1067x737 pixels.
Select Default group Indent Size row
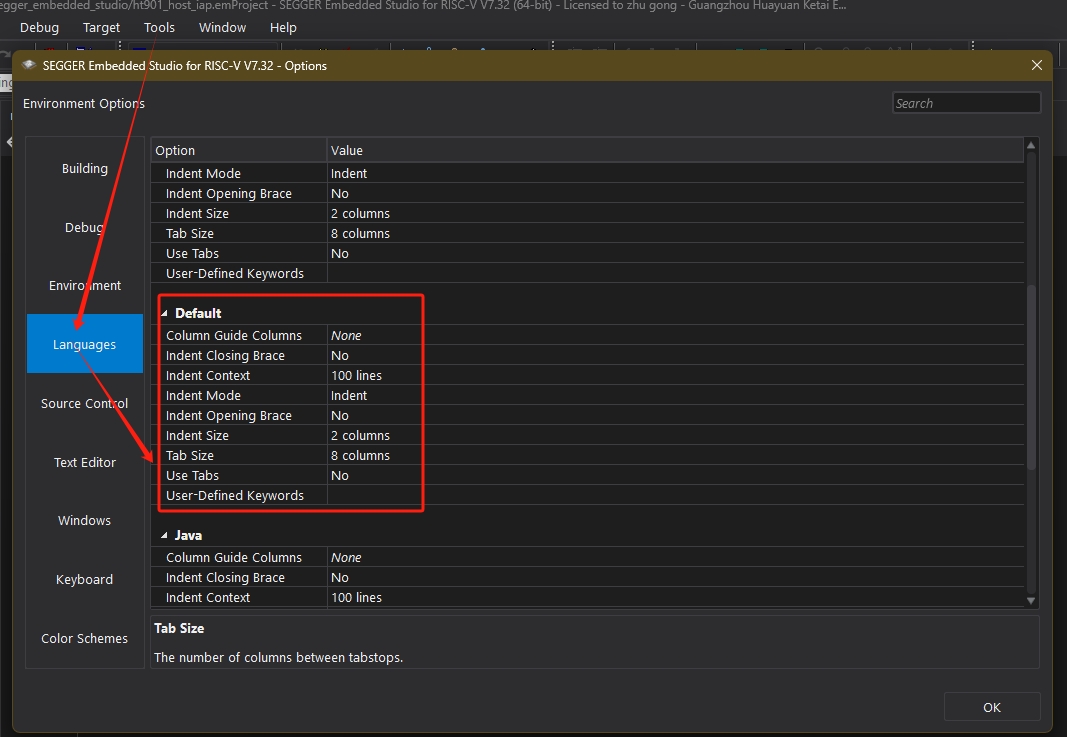click(x=588, y=436)
